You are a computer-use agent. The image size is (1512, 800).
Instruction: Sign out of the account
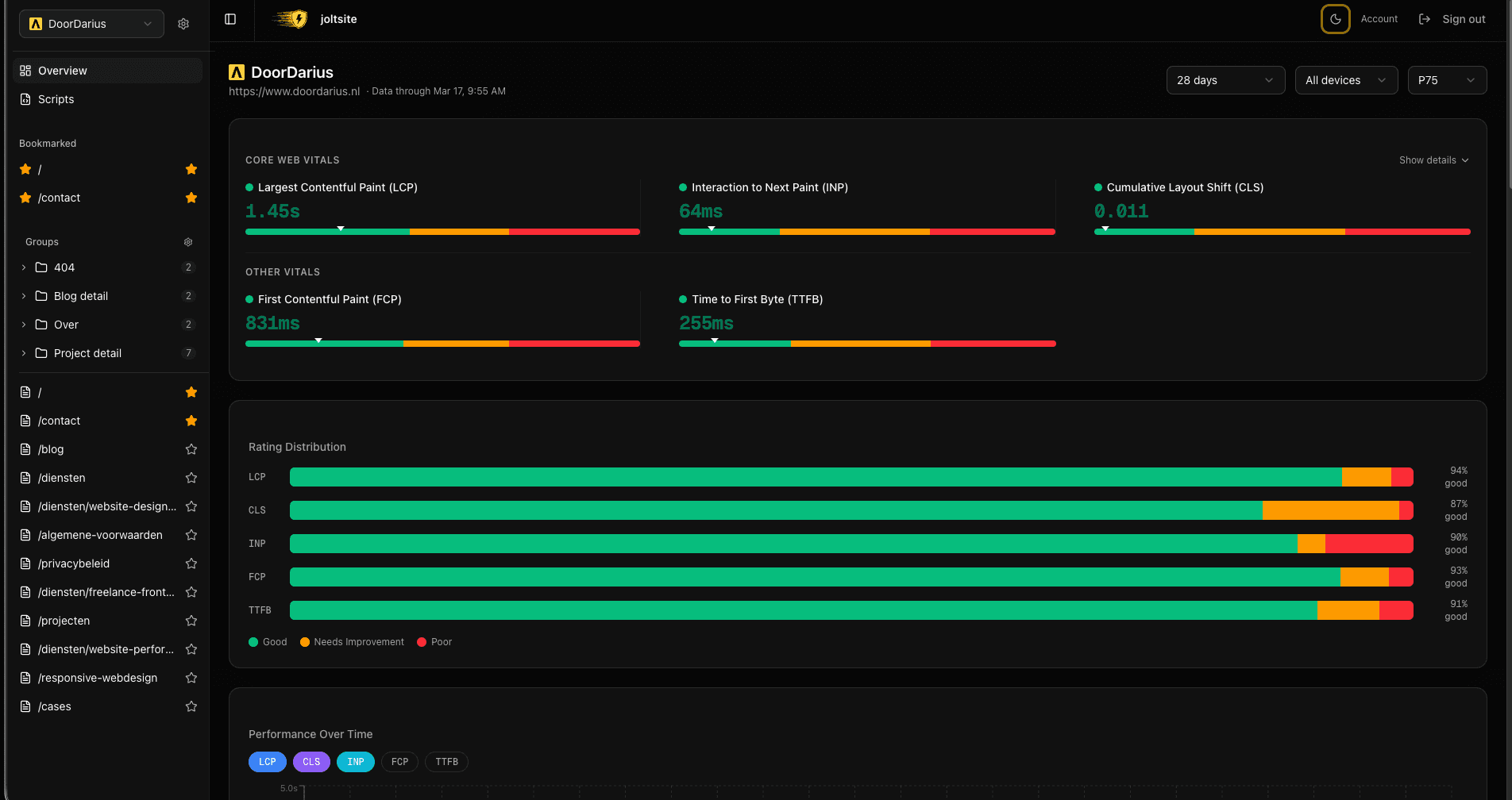click(1462, 18)
